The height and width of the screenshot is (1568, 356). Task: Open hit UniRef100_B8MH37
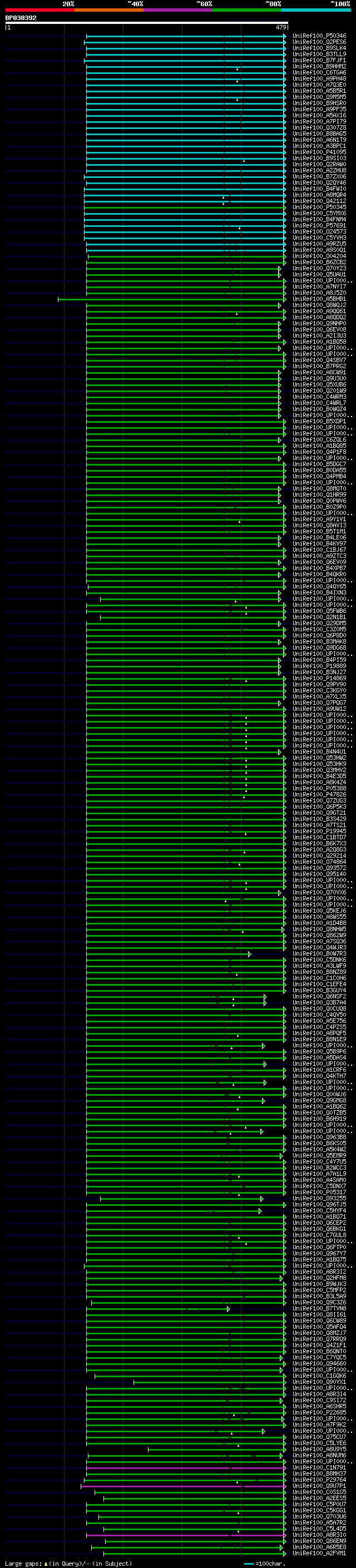[x=319, y=1473]
